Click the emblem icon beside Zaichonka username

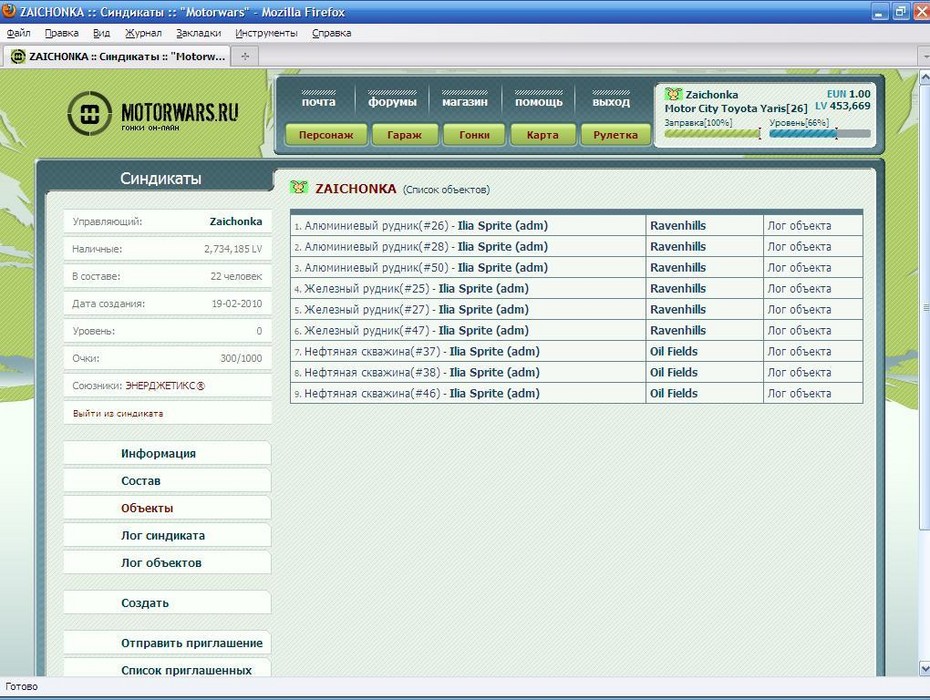[673, 94]
